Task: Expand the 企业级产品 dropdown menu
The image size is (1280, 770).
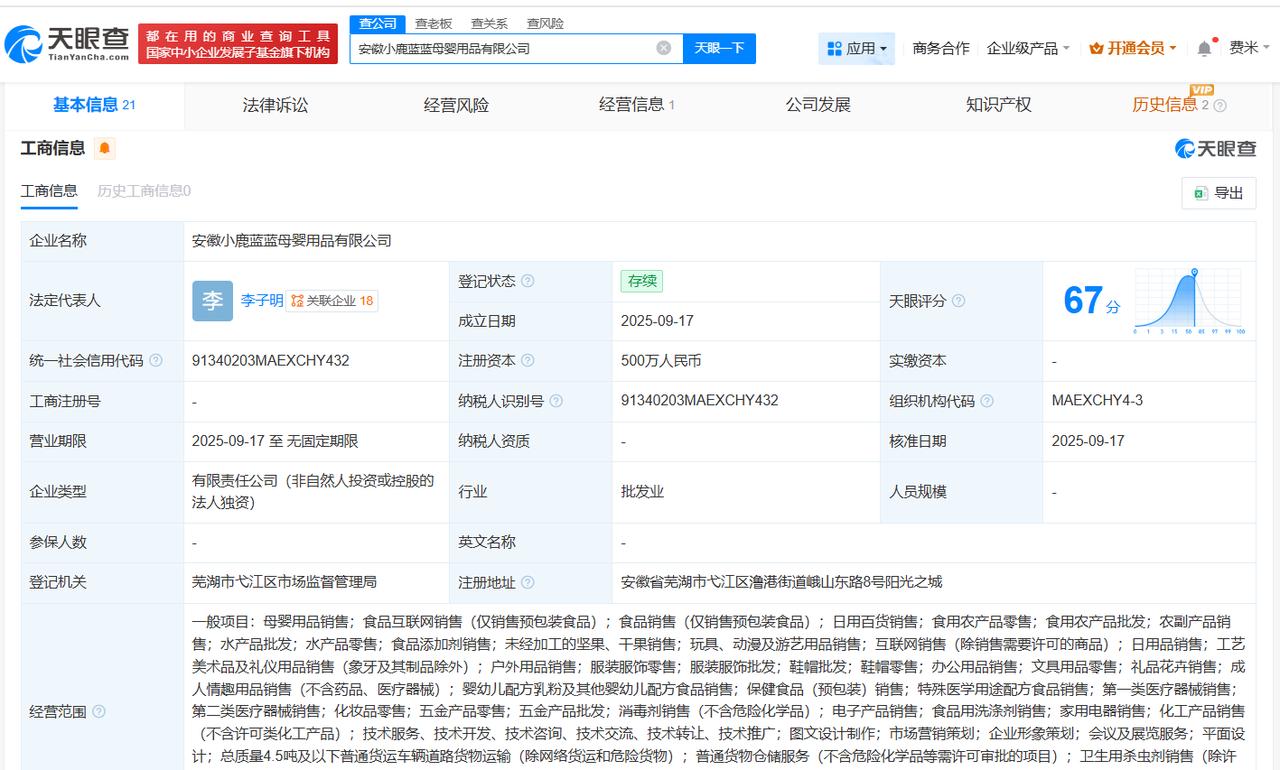Action: point(1028,48)
